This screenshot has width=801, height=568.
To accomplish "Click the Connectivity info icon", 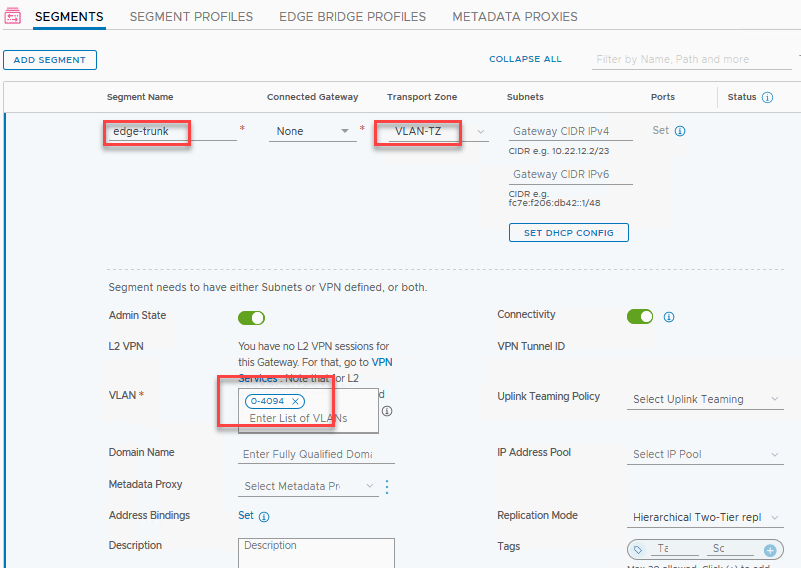I will pos(669,317).
